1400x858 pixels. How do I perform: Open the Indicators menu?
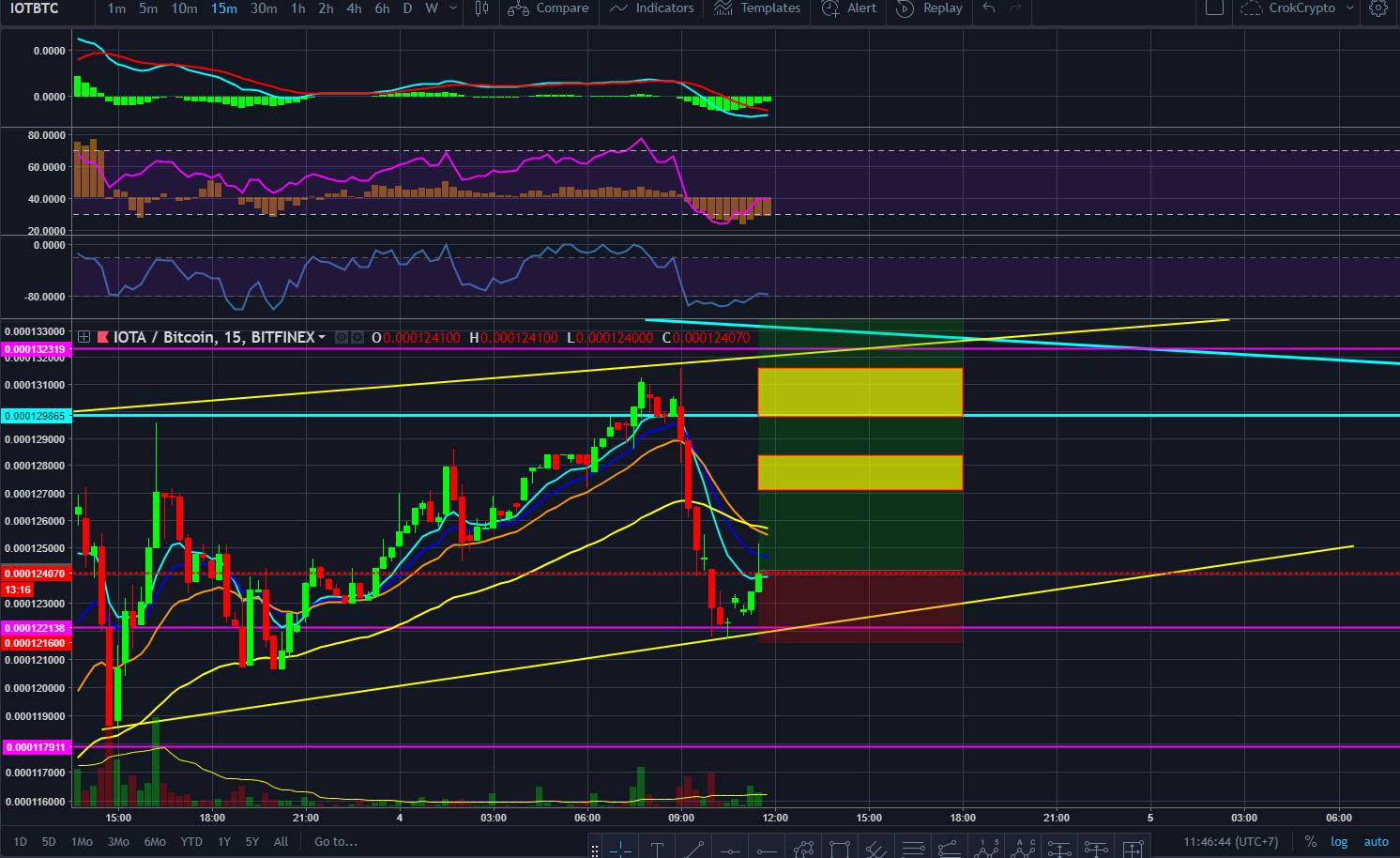pyautogui.click(x=651, y=8)
